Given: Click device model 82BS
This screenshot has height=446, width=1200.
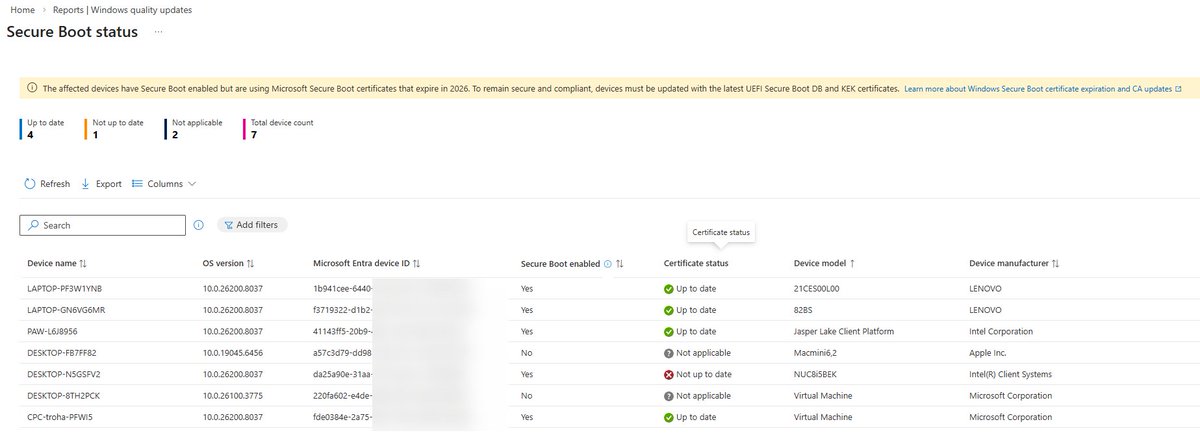Looking at the screenshot, I should click(804, 310).
